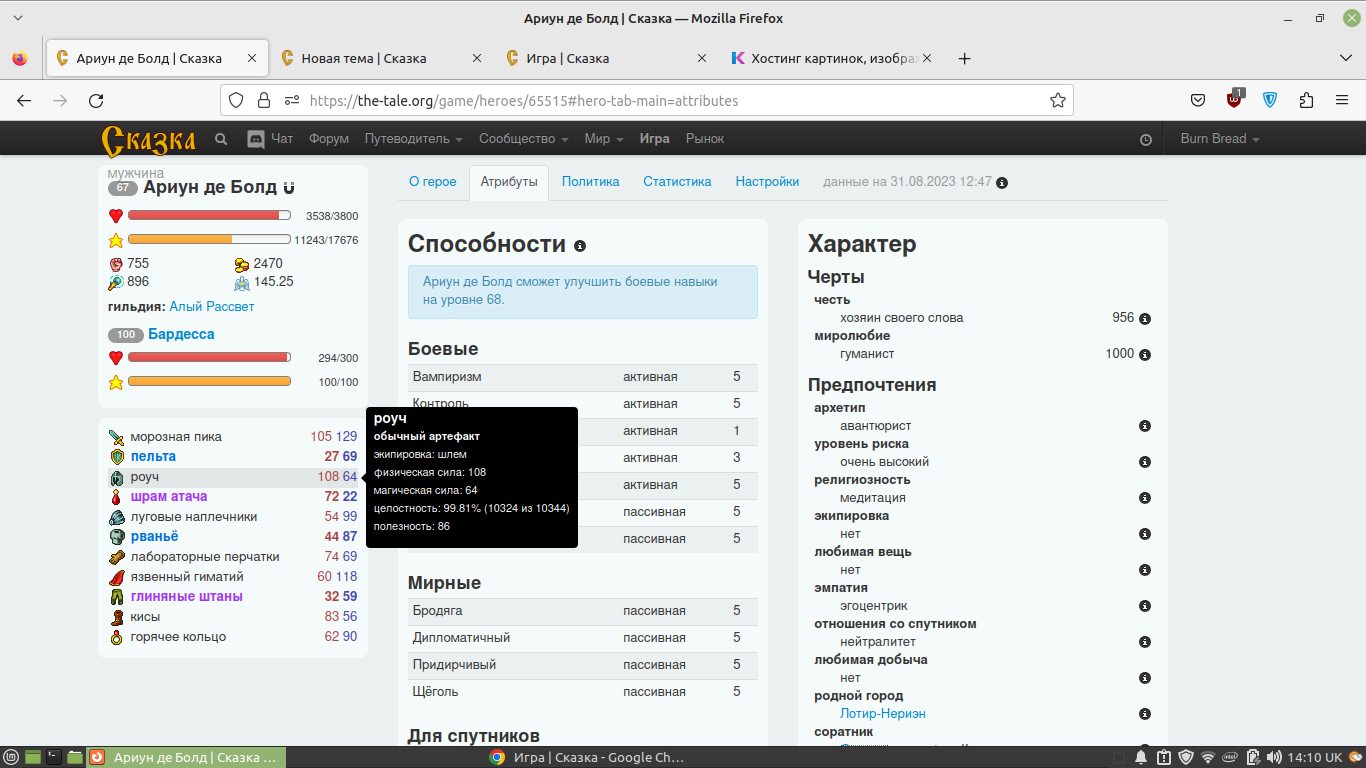Switch to the Статистика tab

[x=677, y=182]
